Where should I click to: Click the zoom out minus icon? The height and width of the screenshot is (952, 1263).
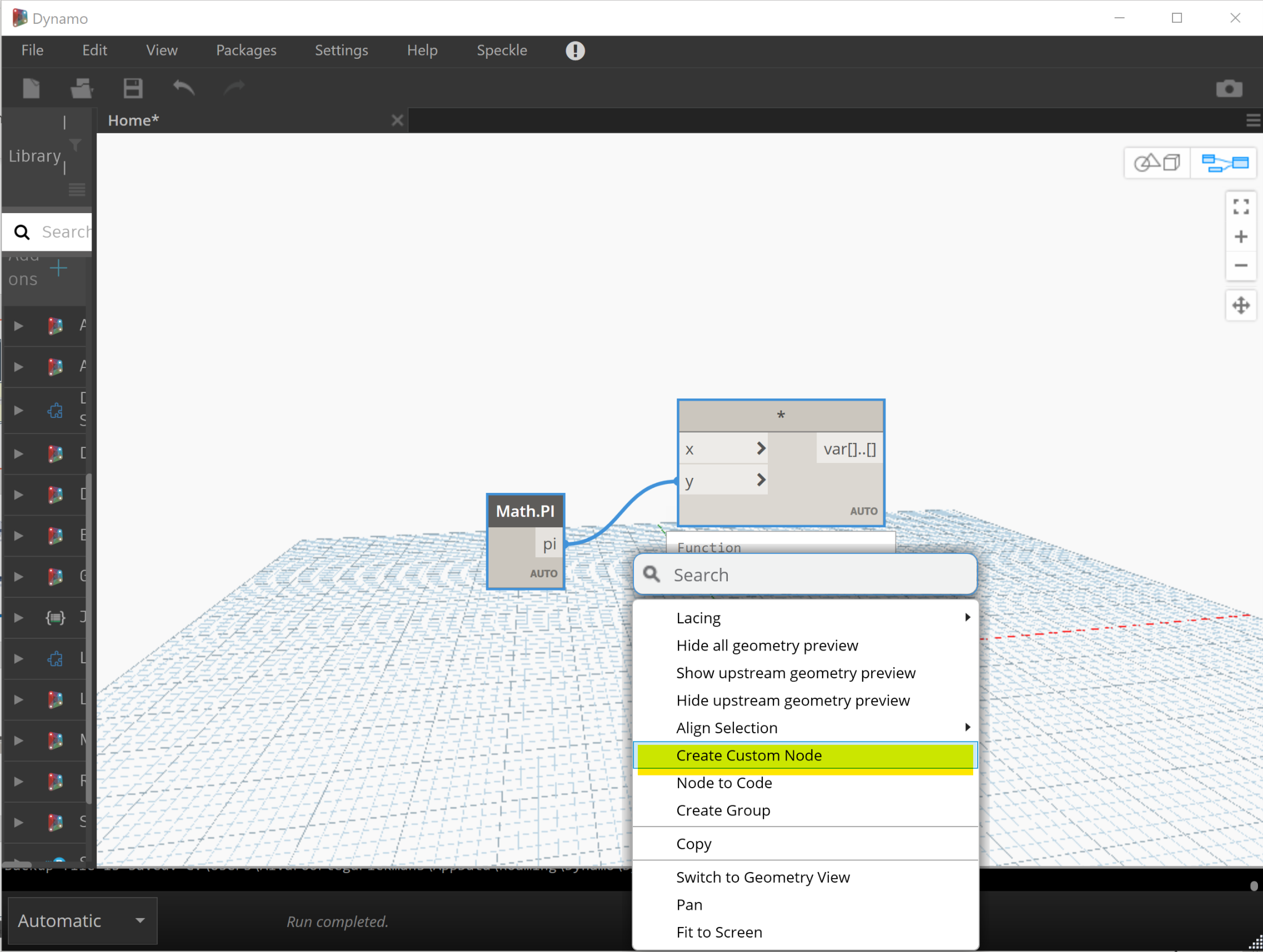pos(1241,265)
